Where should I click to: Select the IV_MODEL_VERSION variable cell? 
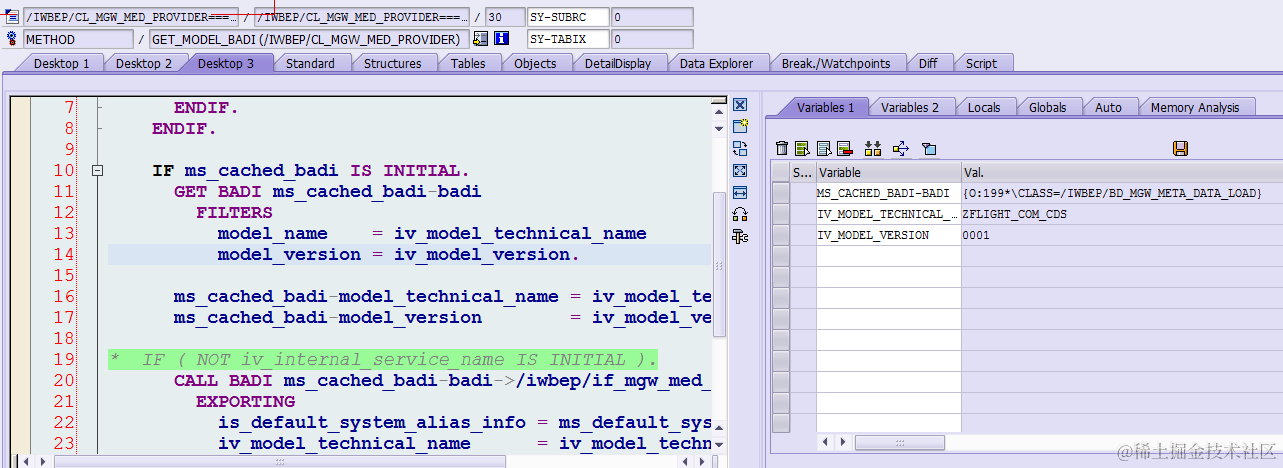coord(889,235)
